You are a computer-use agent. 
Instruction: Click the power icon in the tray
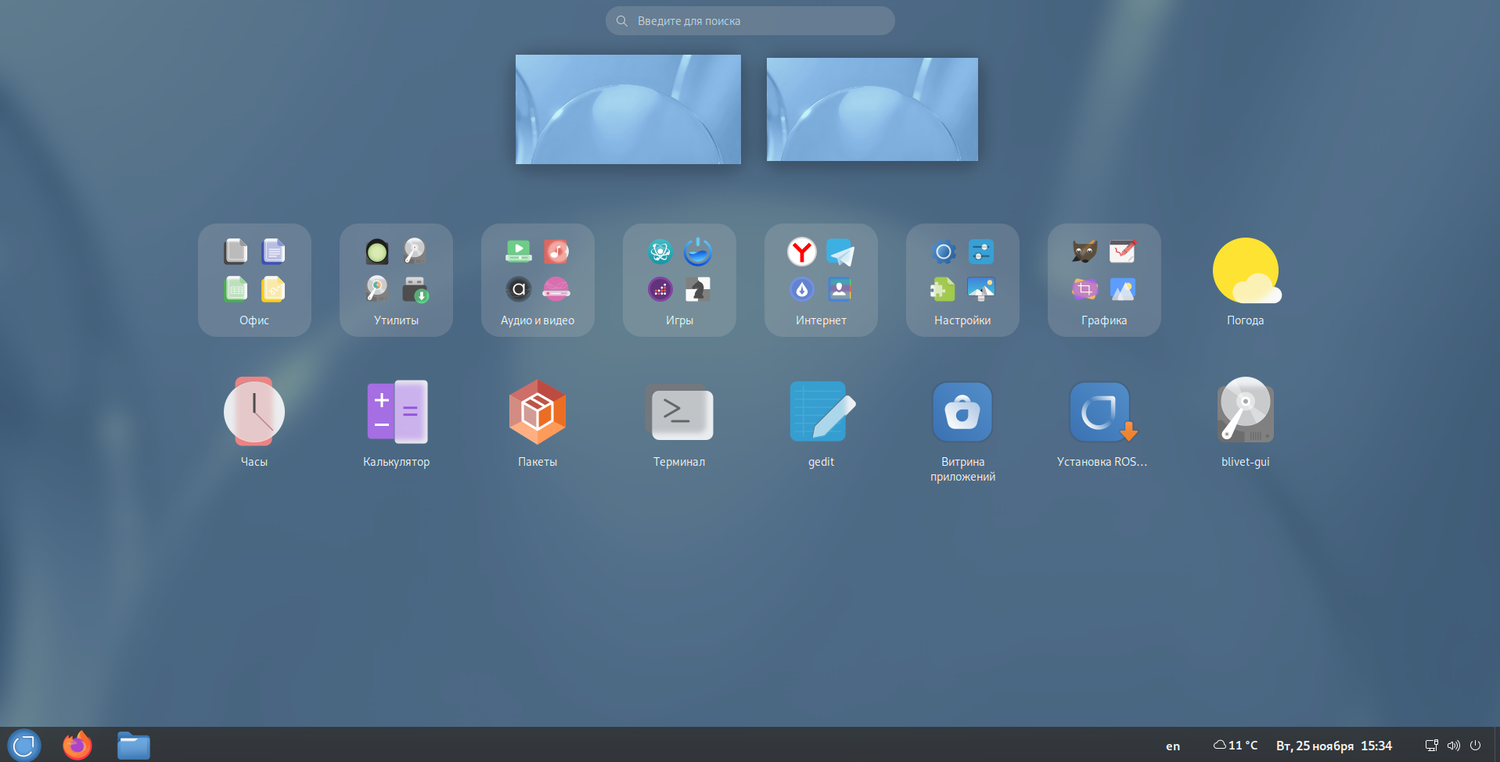1475,745
